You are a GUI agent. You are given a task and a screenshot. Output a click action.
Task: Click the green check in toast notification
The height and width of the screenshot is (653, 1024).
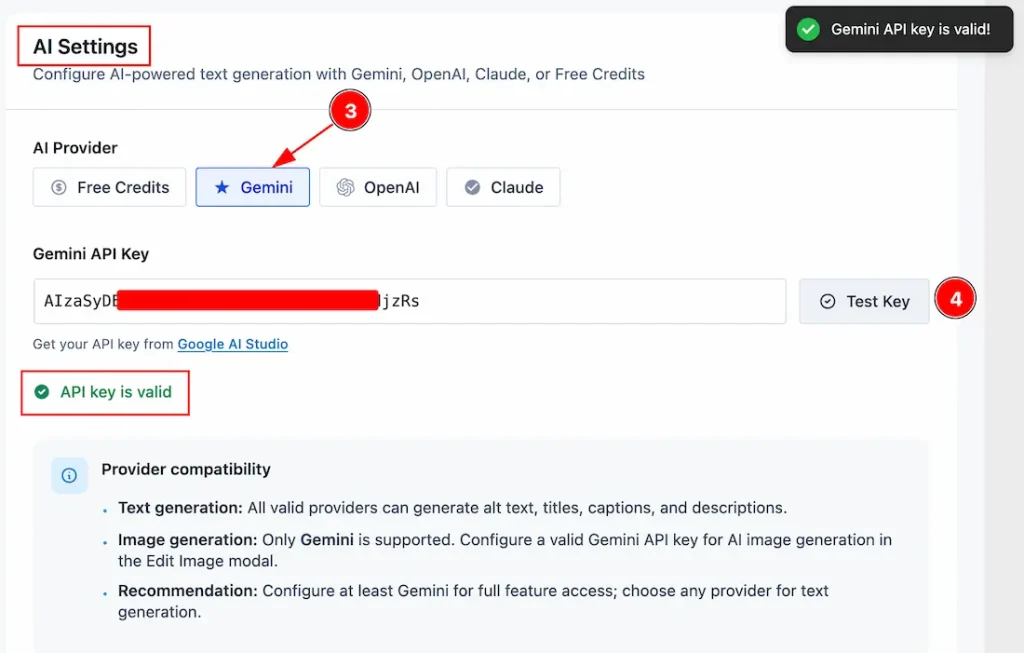pos(808,29)
